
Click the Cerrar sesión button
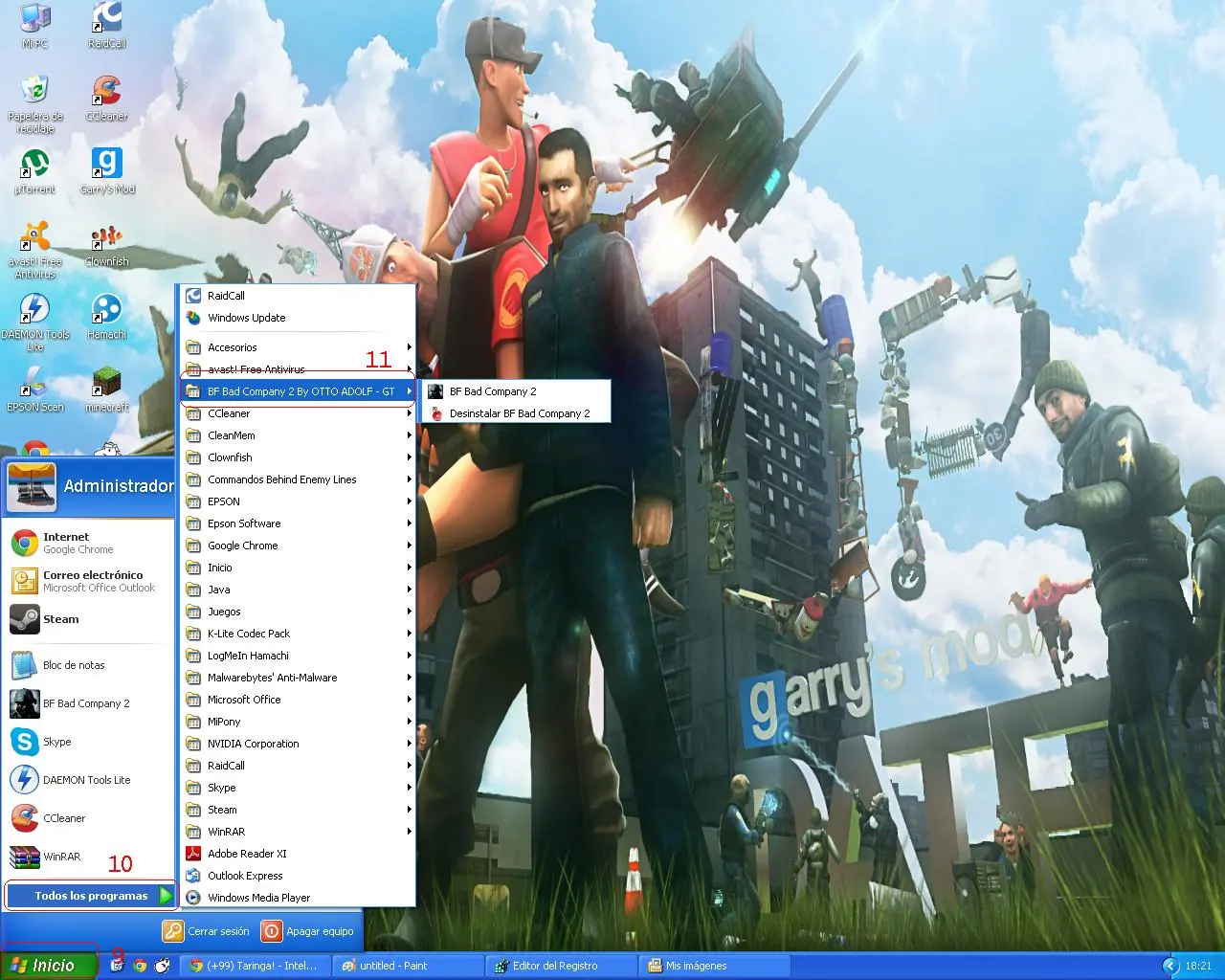click(x=206, y=931)
